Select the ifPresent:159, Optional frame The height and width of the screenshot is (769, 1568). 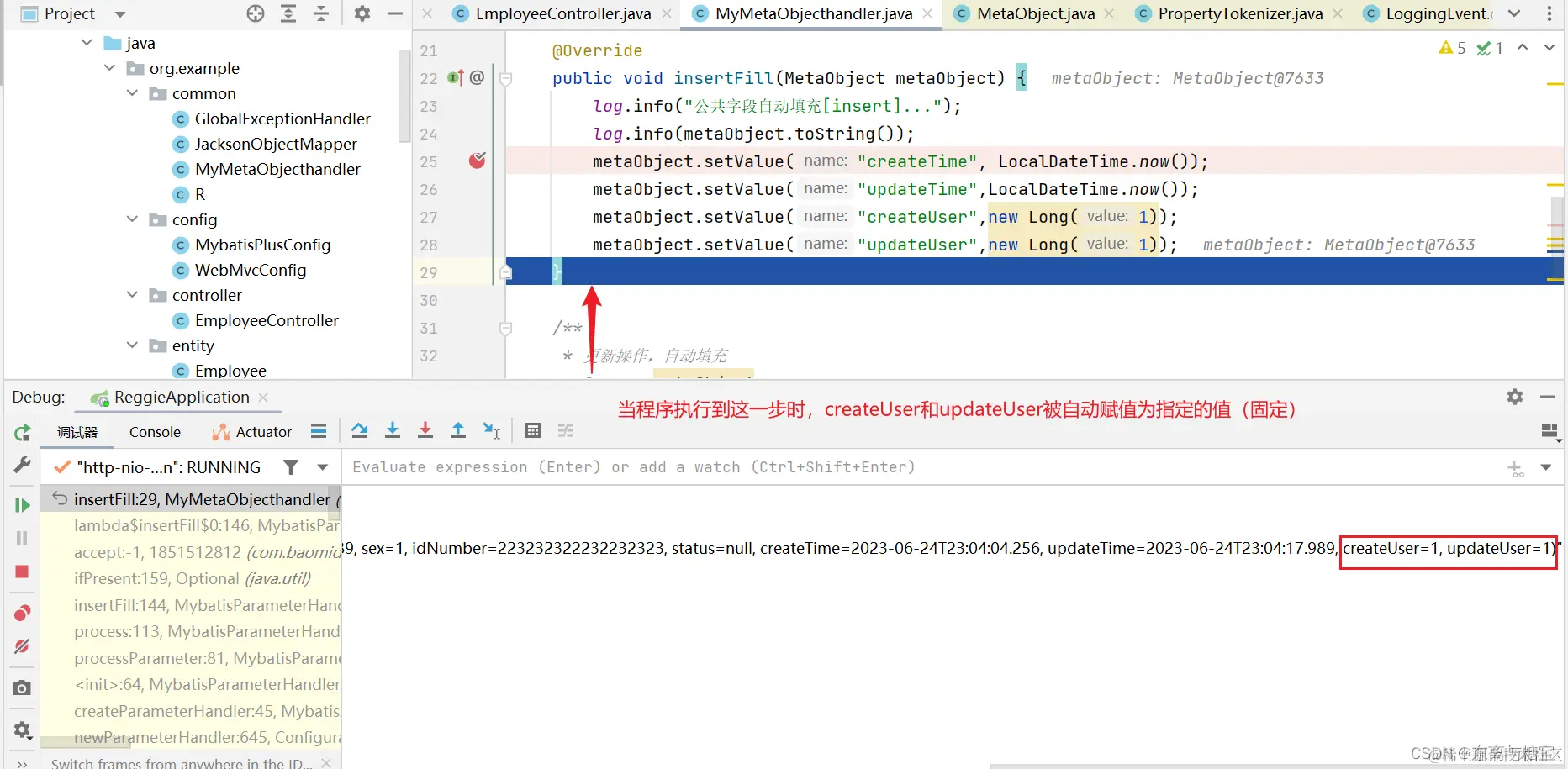click(x=192, y=579)
